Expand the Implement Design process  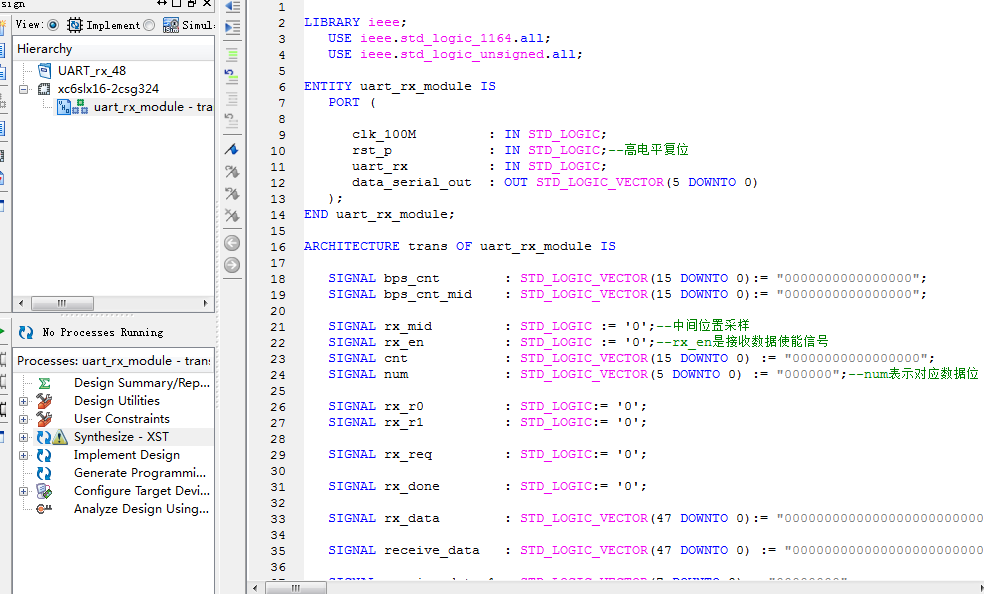click(24, 455)
